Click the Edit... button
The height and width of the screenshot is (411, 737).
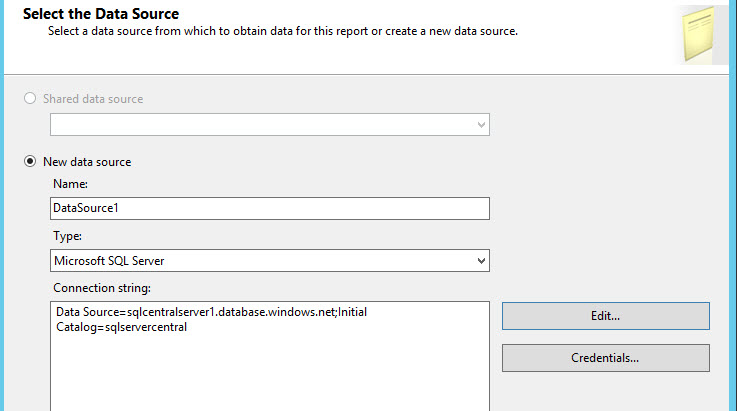[x=605, y=316]
